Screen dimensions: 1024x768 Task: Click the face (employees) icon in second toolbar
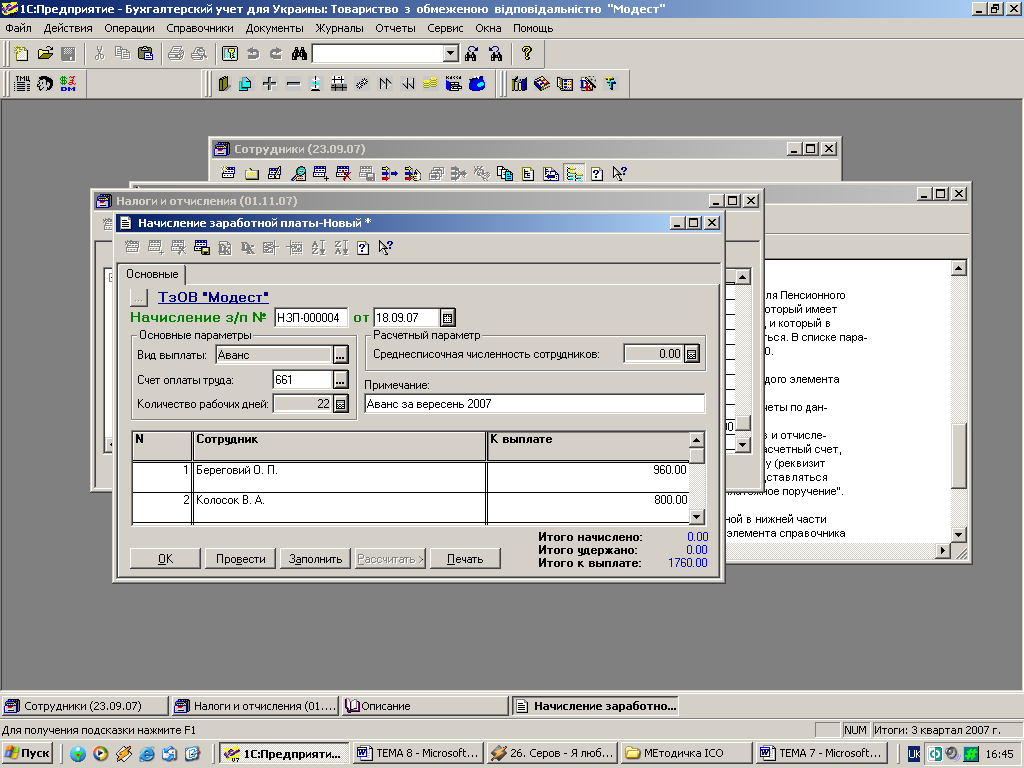click(x=44, y=84)
